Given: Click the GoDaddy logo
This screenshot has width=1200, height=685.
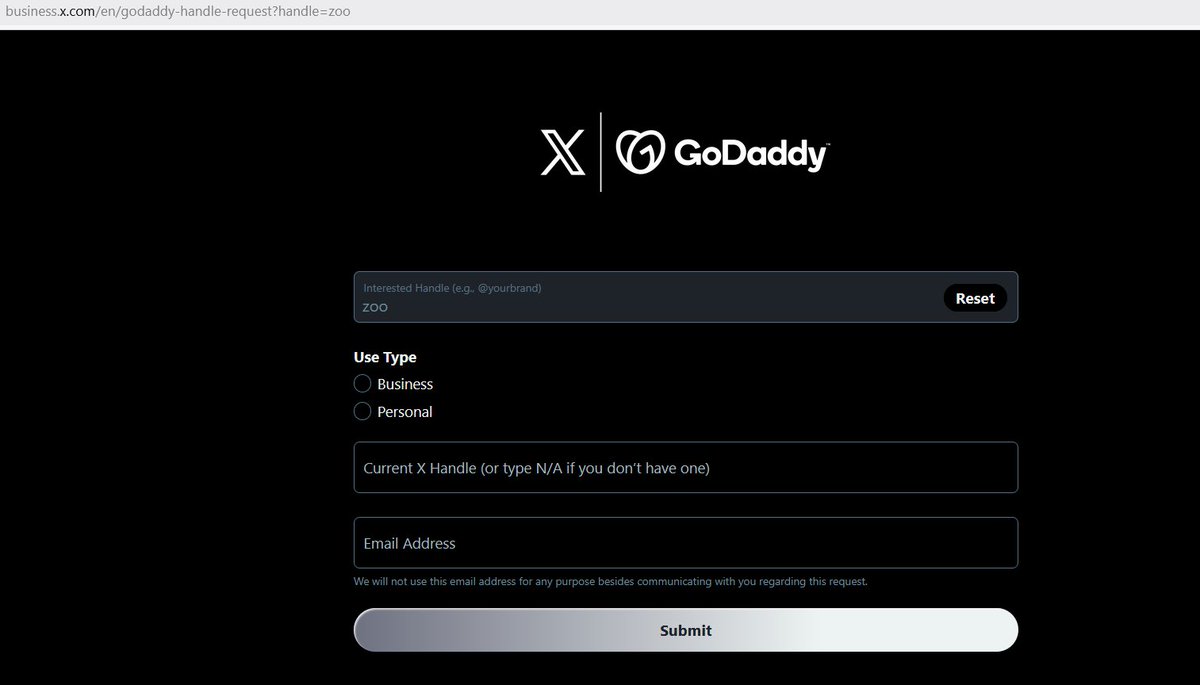Looking at the screenshot, I should [x=723, y=152].
